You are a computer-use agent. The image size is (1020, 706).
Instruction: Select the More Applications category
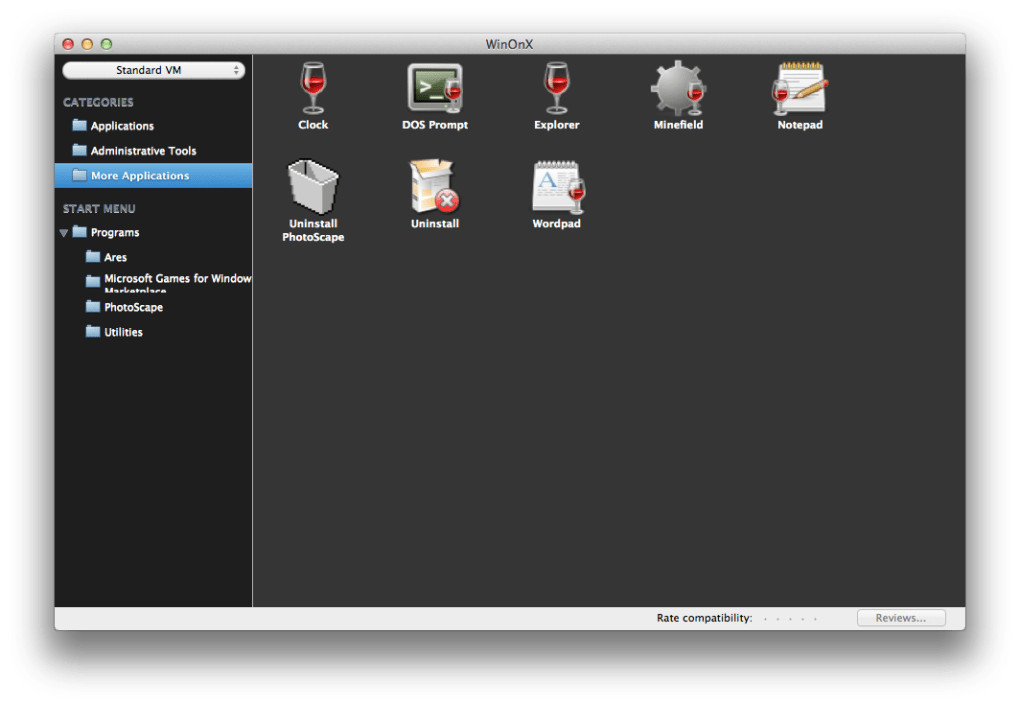click(x=154, y=176)
